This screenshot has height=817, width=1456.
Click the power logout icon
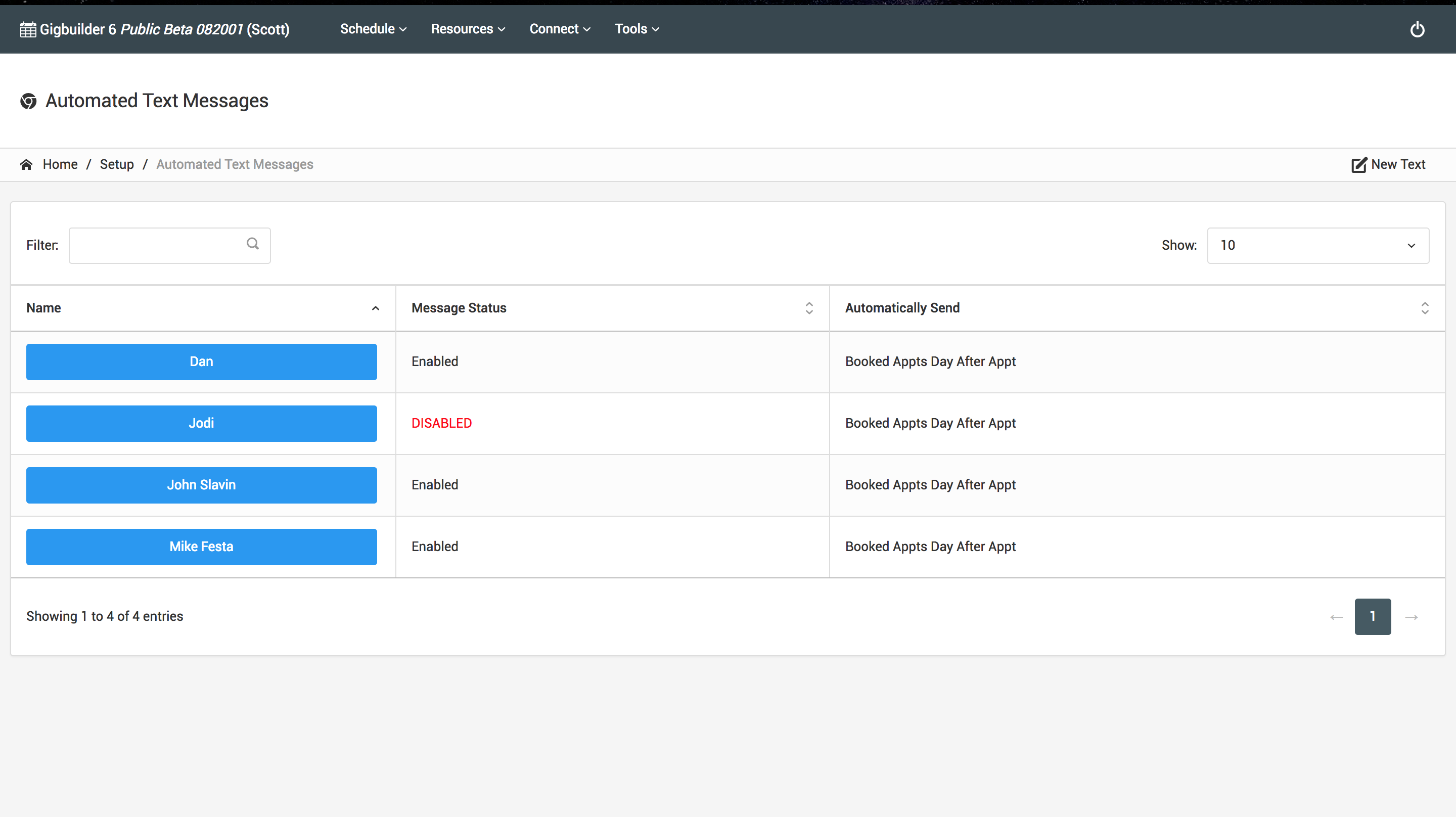pyautogui.click(x=1417, y=29)
